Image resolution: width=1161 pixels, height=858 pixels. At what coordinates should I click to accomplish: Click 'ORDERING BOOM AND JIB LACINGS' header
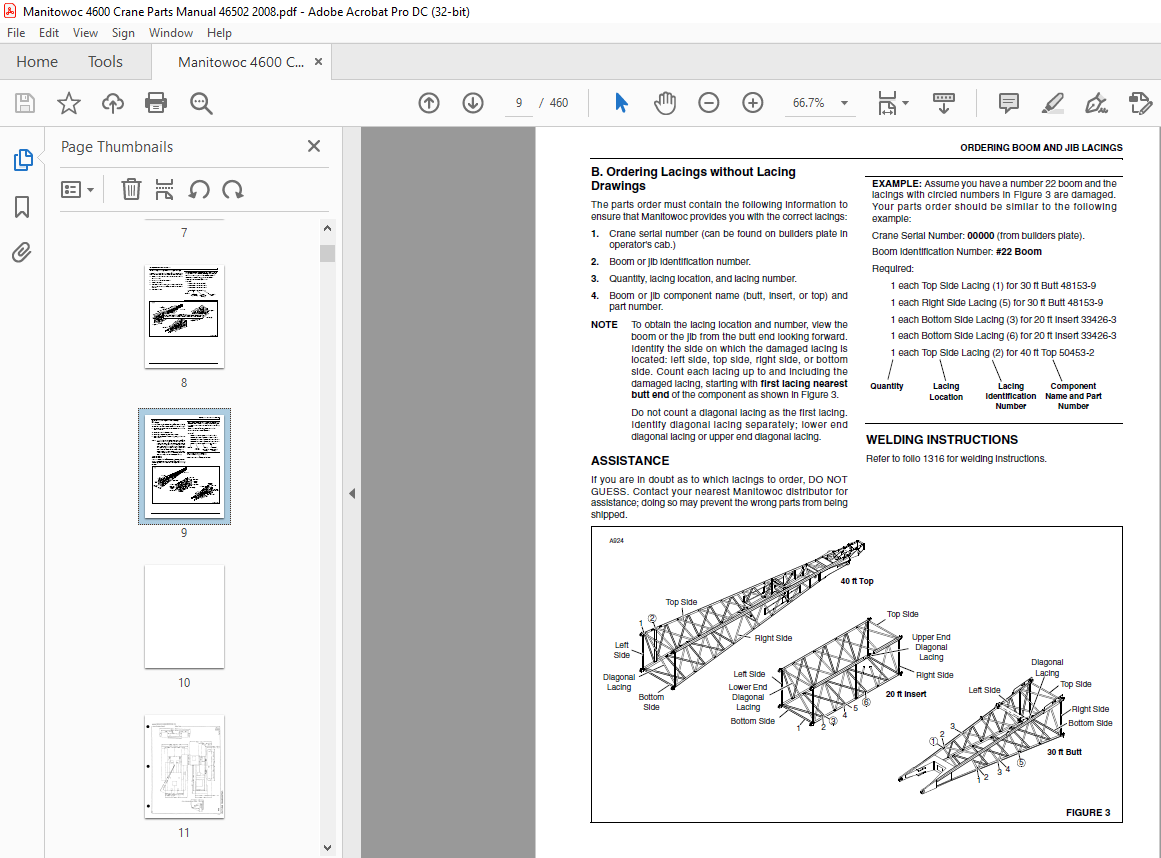[x=1041, y=147]
